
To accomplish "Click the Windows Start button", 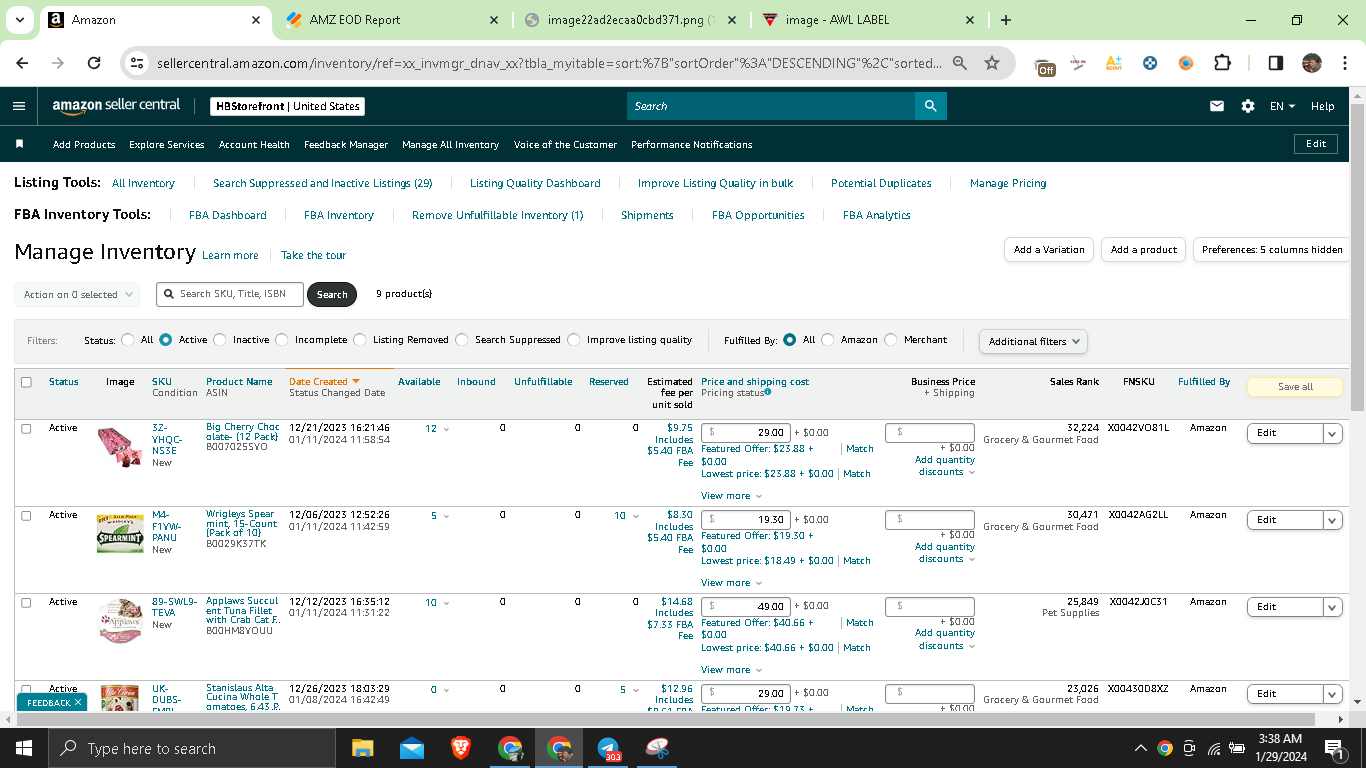I will [24, 748].
